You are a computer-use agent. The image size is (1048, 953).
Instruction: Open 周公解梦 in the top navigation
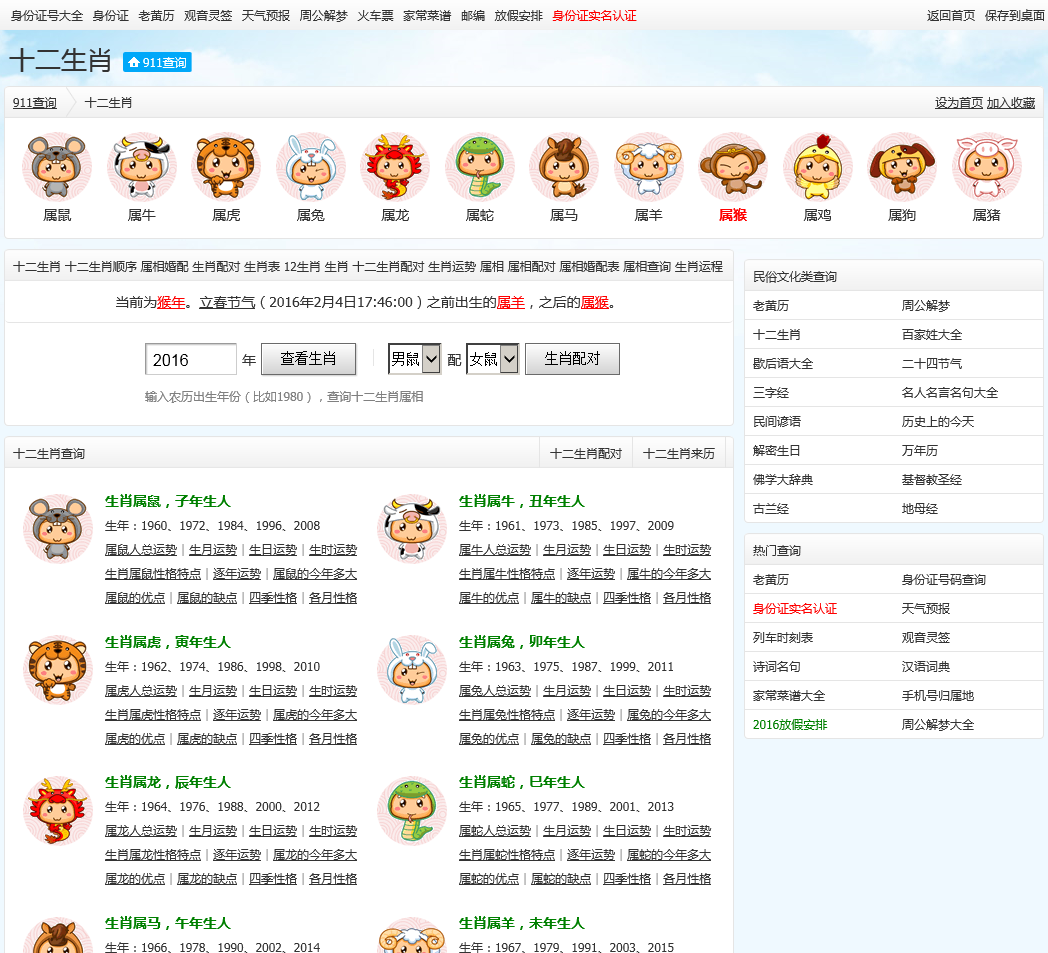click(x=323, y=15)
